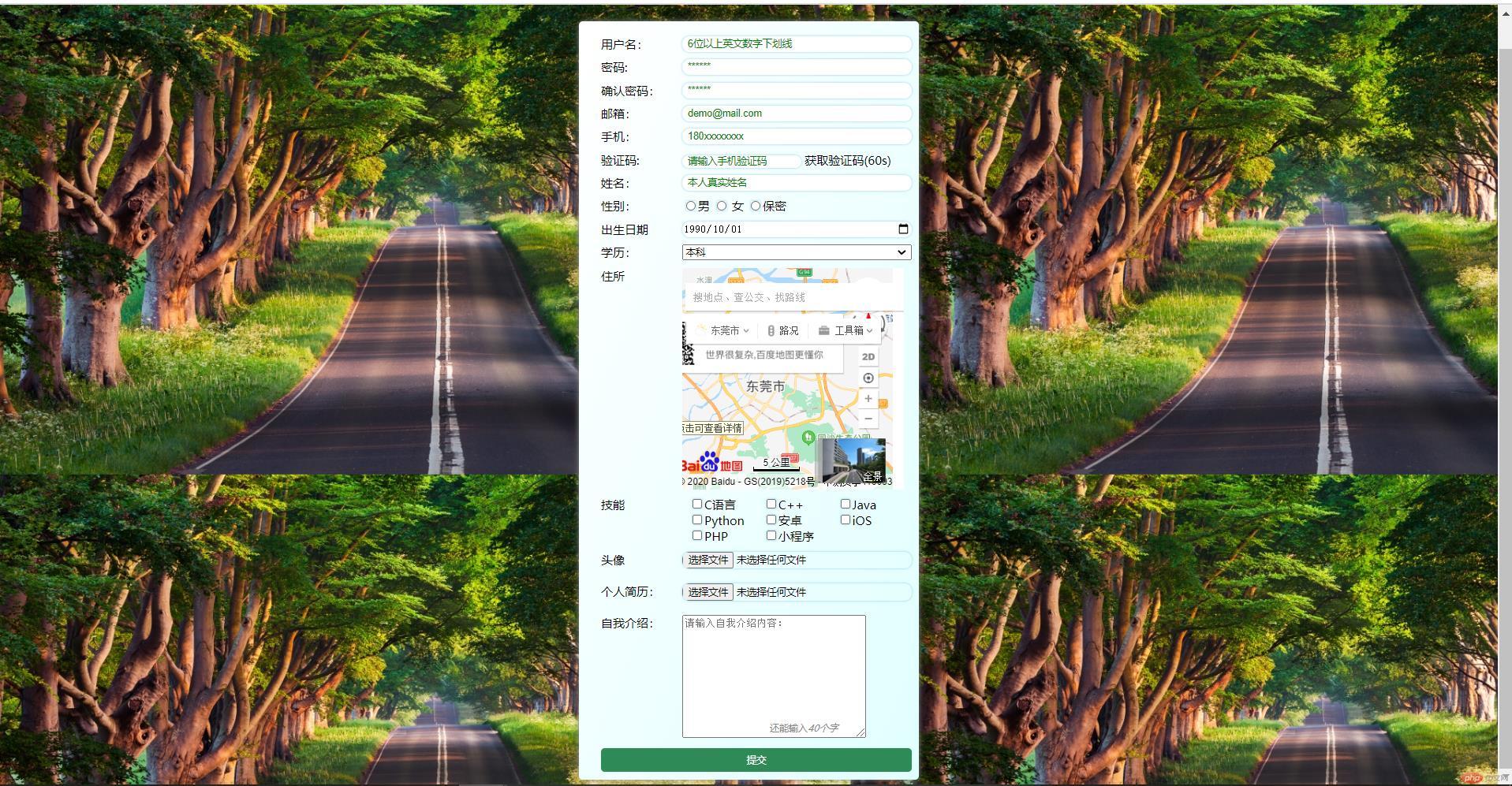Click the 东莞市 label on the map
1512x786 pixels.
(765, 386)
